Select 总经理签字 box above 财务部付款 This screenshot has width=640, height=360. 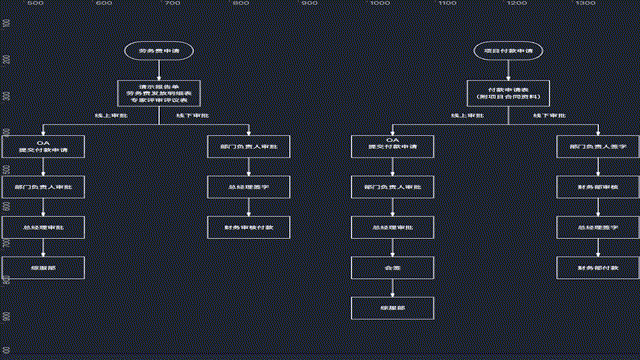click(x=598, y=227)
